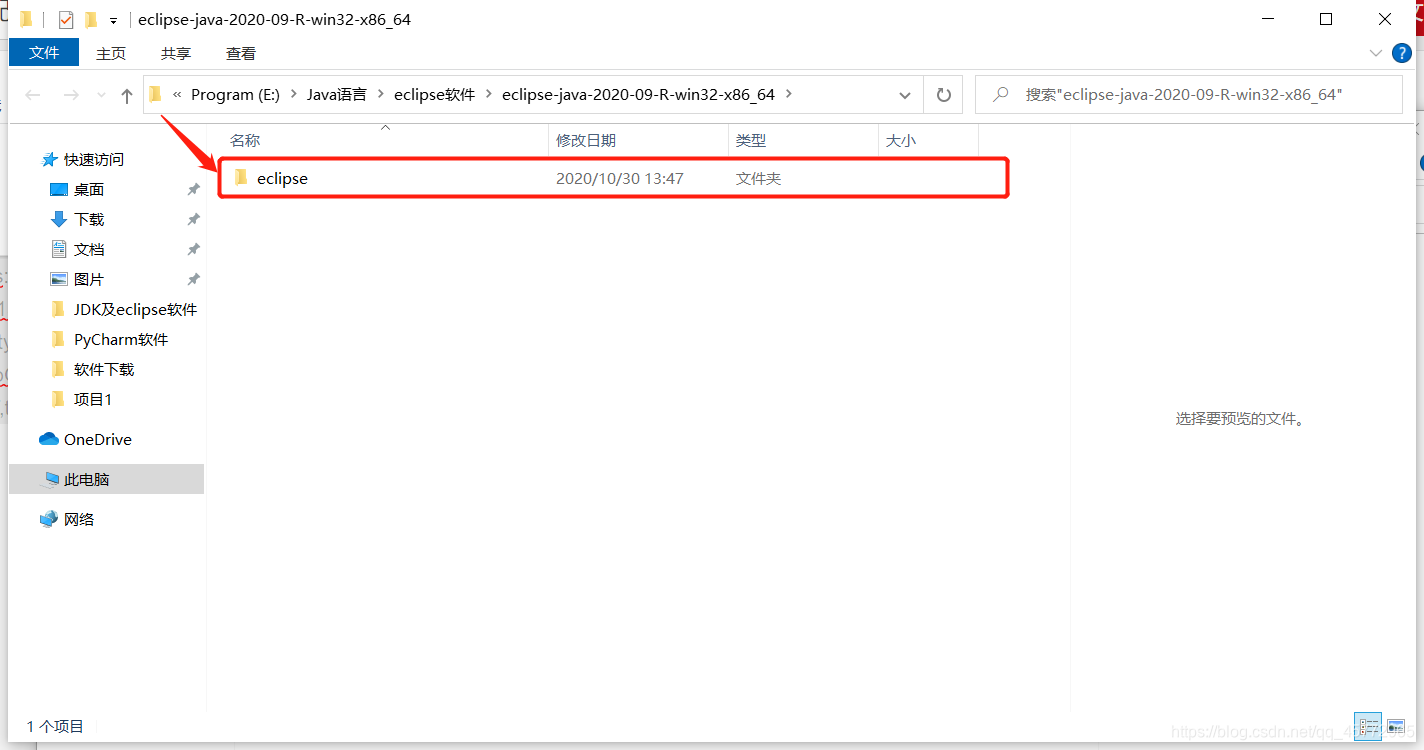Click the 2020/10/30 13:47 date cell

tap(620, 179)
